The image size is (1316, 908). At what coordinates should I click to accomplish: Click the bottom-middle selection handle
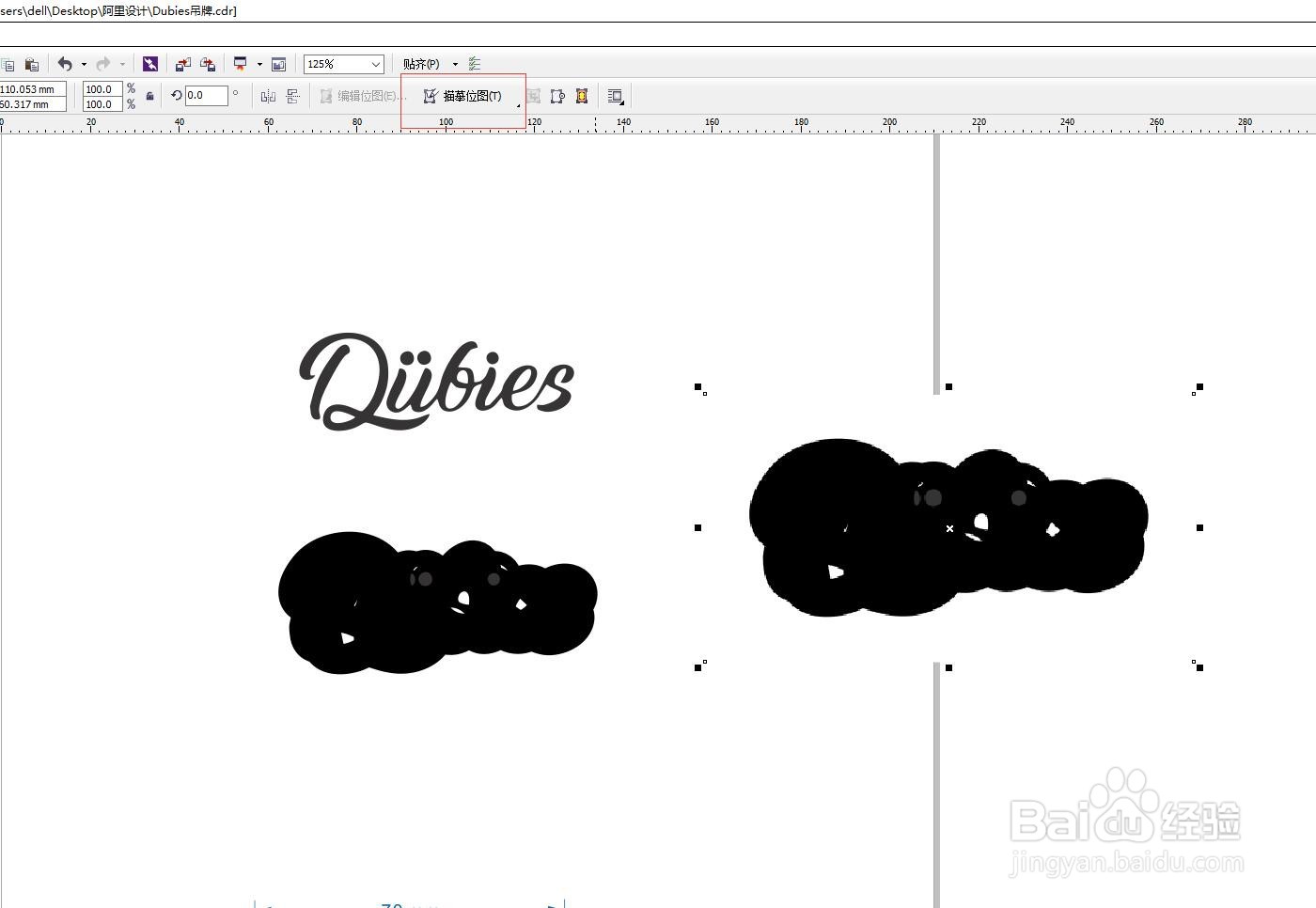coord(948,667)
